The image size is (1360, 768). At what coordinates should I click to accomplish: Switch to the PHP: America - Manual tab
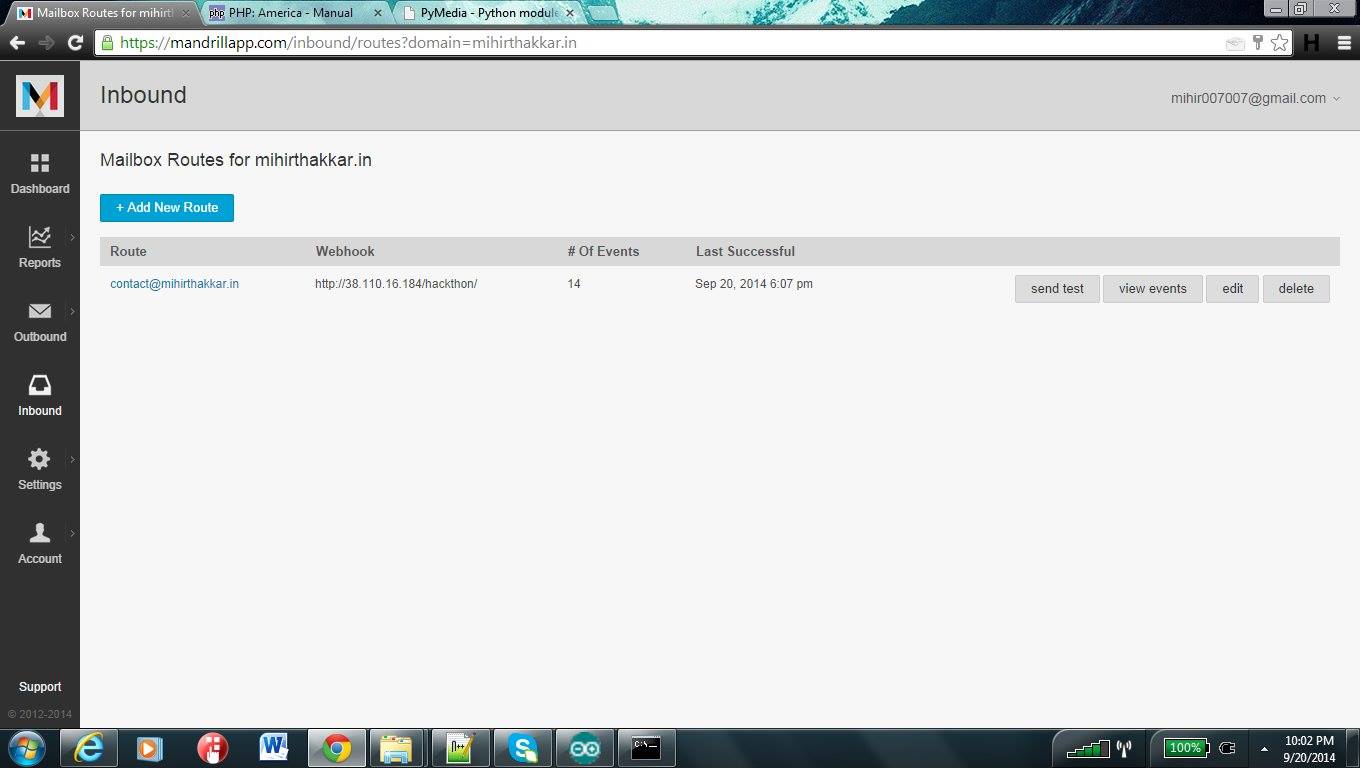point(292,13)
